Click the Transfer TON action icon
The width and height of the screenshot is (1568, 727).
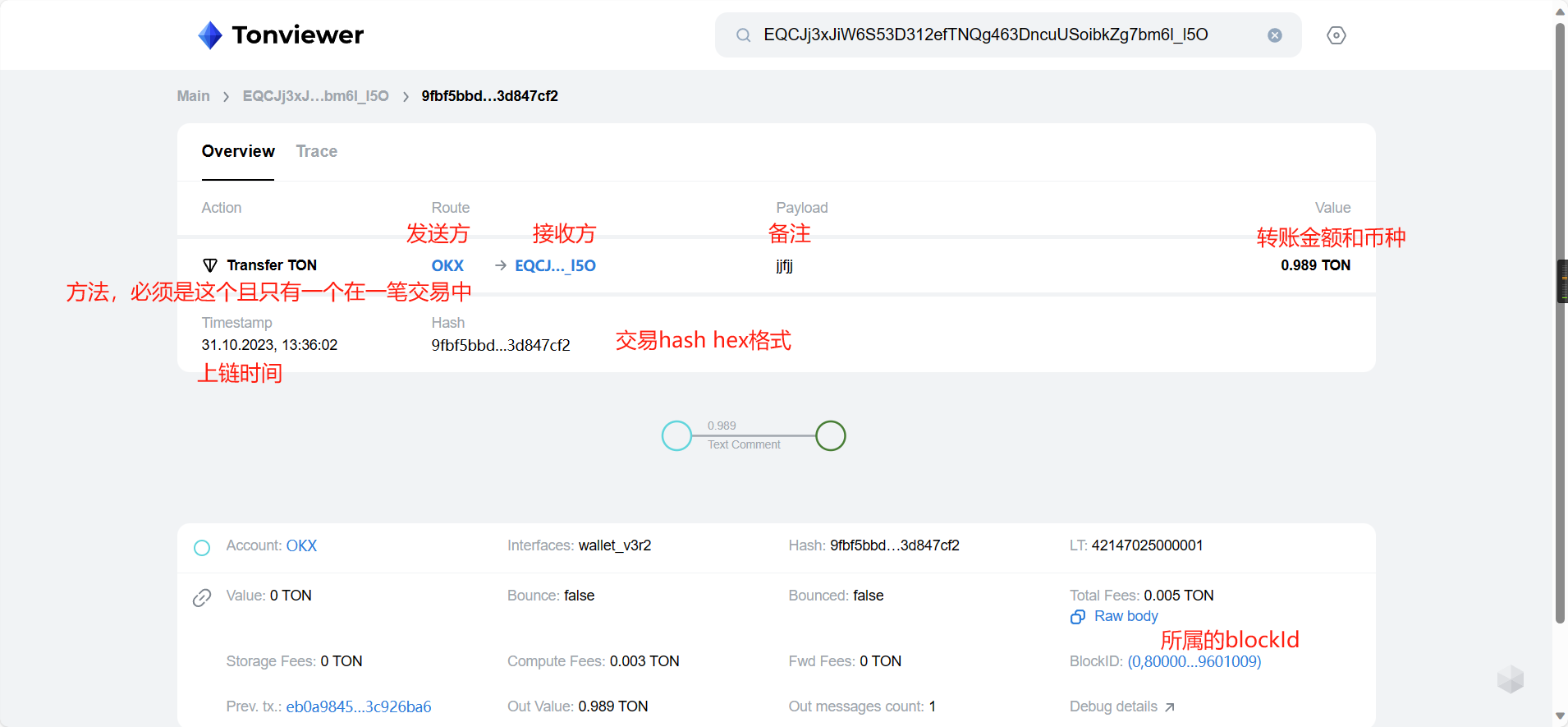(210, 265)
